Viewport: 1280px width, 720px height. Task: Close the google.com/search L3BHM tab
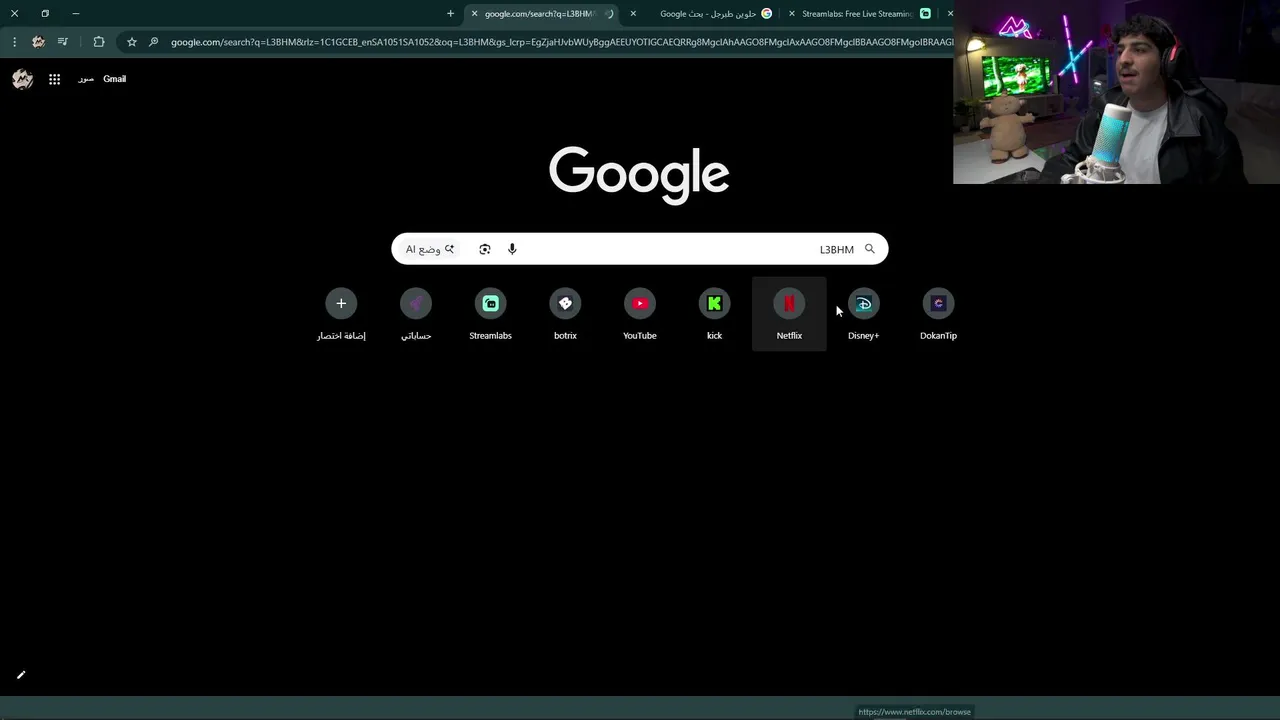(x=474, y=14)
